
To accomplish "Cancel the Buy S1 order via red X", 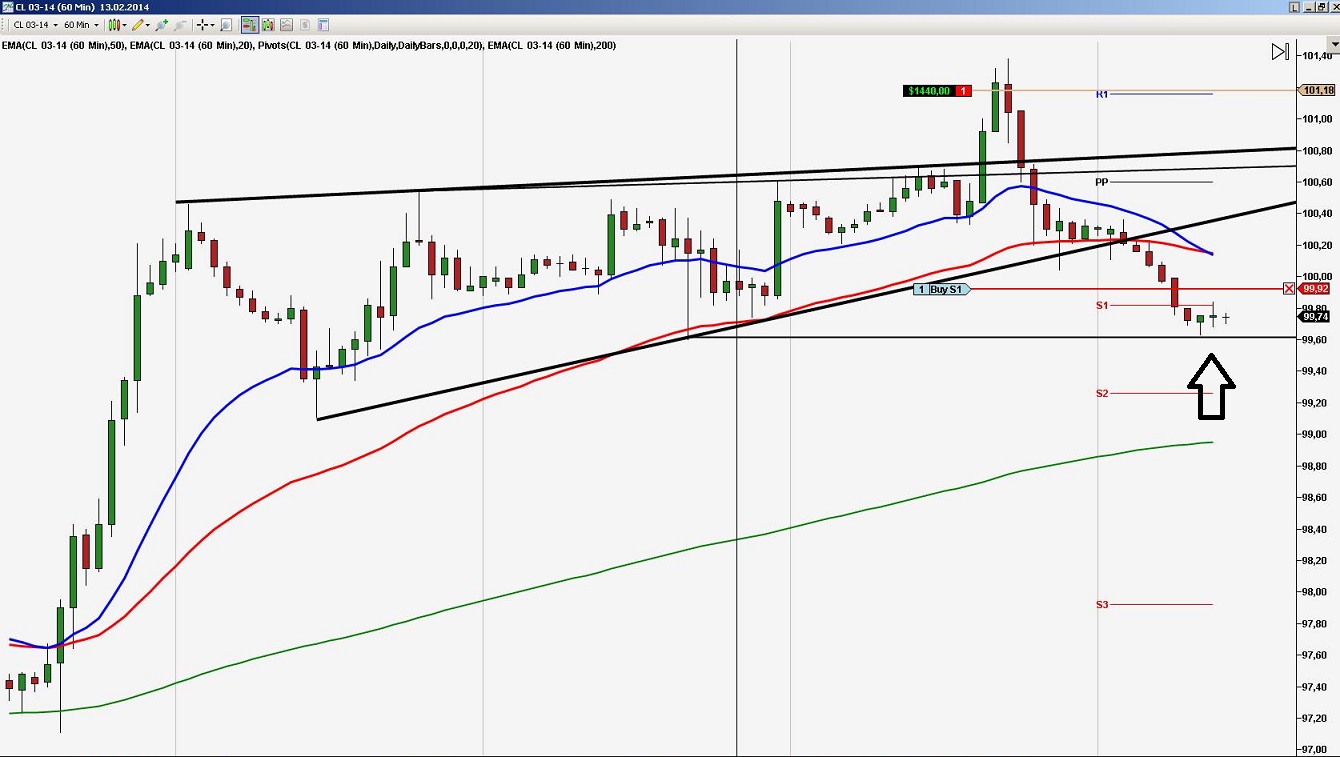I will [1288, 289].
